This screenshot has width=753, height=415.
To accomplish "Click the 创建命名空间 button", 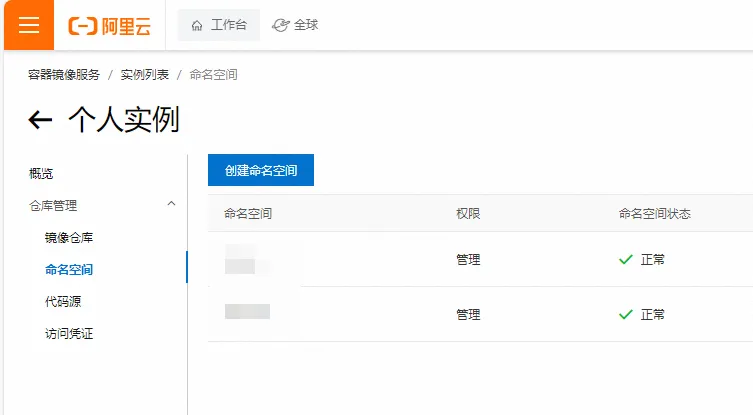I will click(x=261, y=170).
